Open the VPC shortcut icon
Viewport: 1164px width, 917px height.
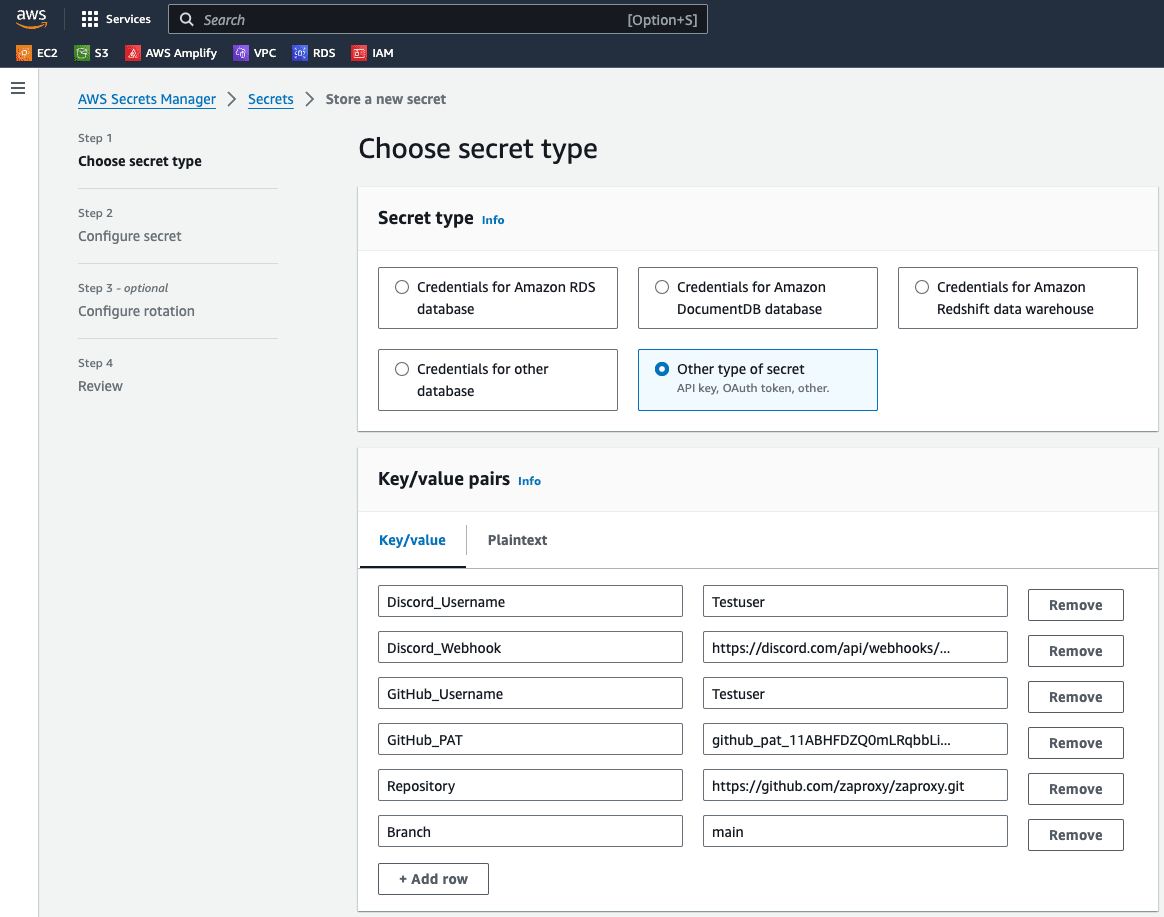click(241, 53)
